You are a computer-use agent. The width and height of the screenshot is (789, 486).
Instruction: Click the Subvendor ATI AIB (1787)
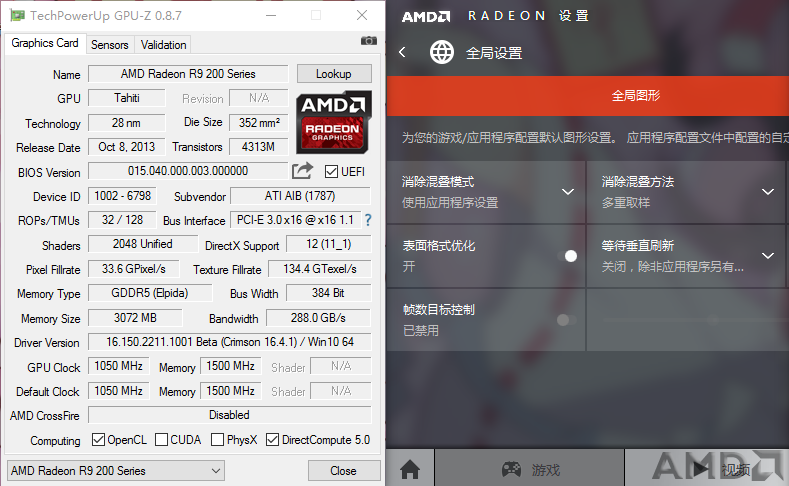[300, 196]
